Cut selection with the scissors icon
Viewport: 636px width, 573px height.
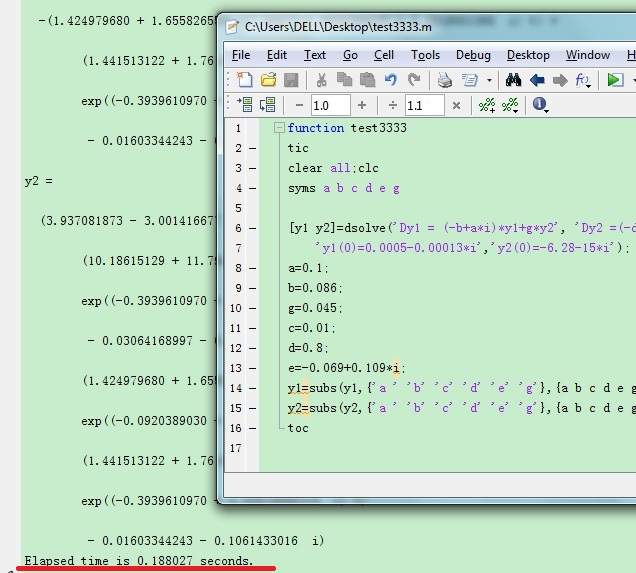pos(321,80)
